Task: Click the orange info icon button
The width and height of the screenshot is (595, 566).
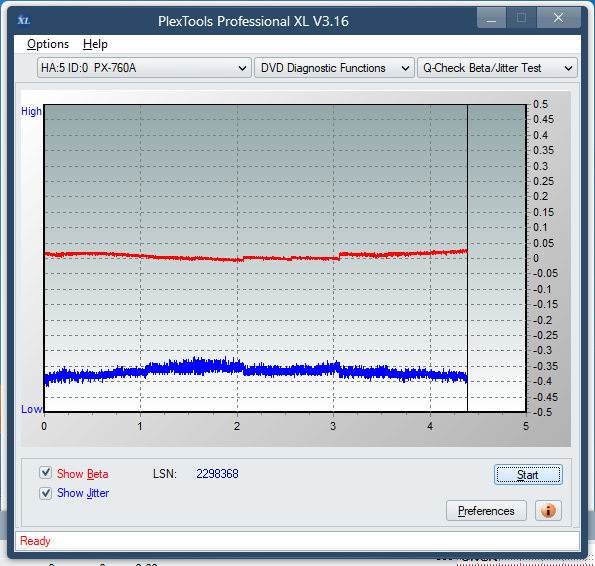Action: [548, 511]
